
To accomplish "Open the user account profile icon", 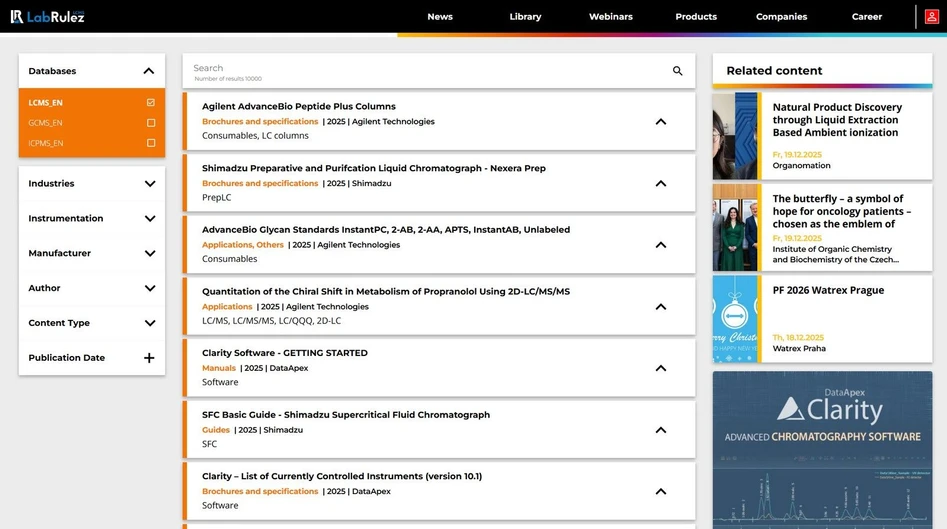I will (932, 17).
